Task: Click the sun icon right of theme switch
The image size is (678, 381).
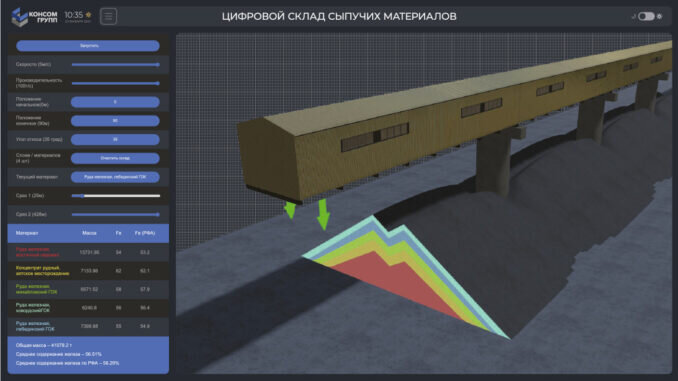Action: point(659,16)
